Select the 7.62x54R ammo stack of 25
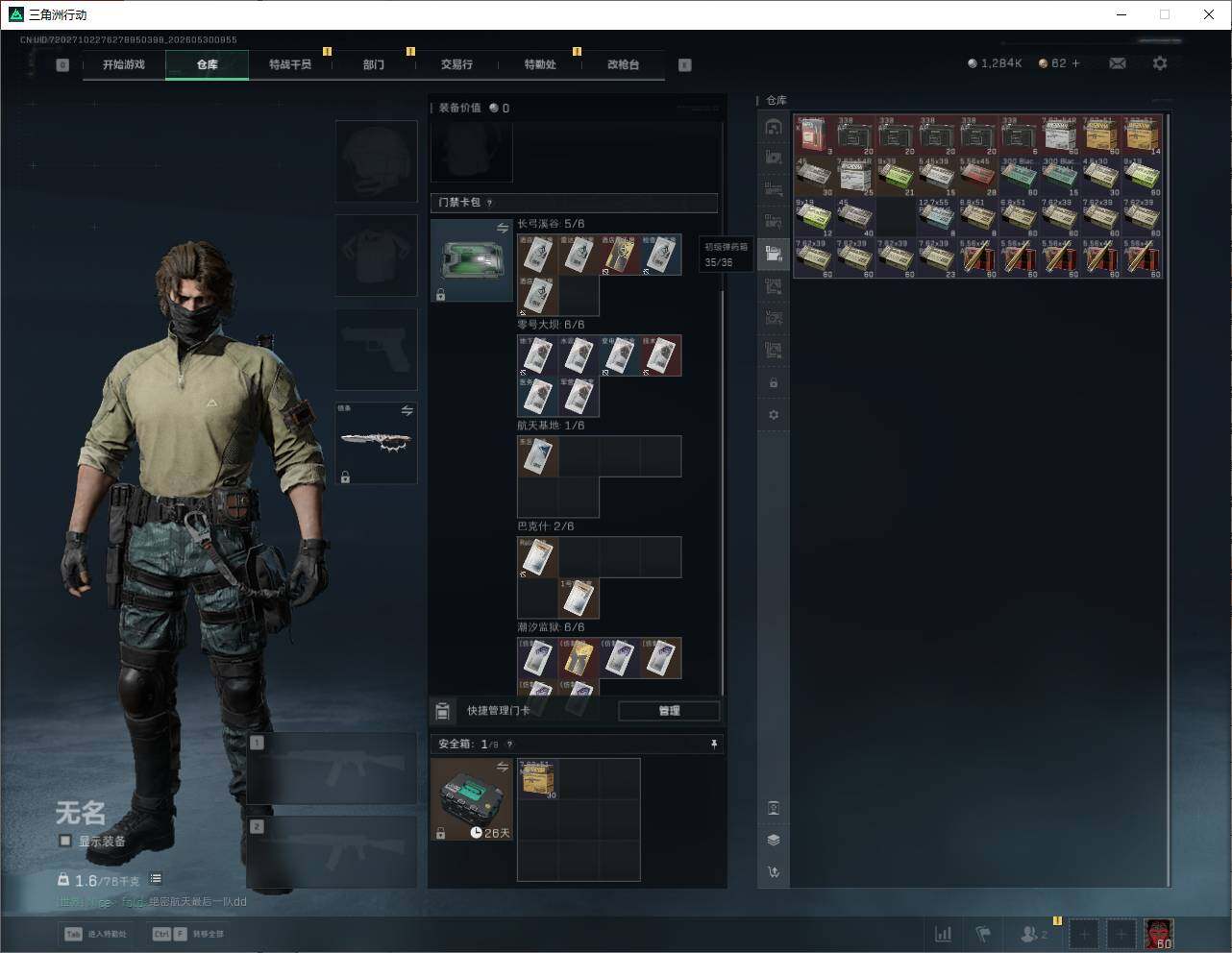Viewport: 1232px width, 953px height. (855, 176)
